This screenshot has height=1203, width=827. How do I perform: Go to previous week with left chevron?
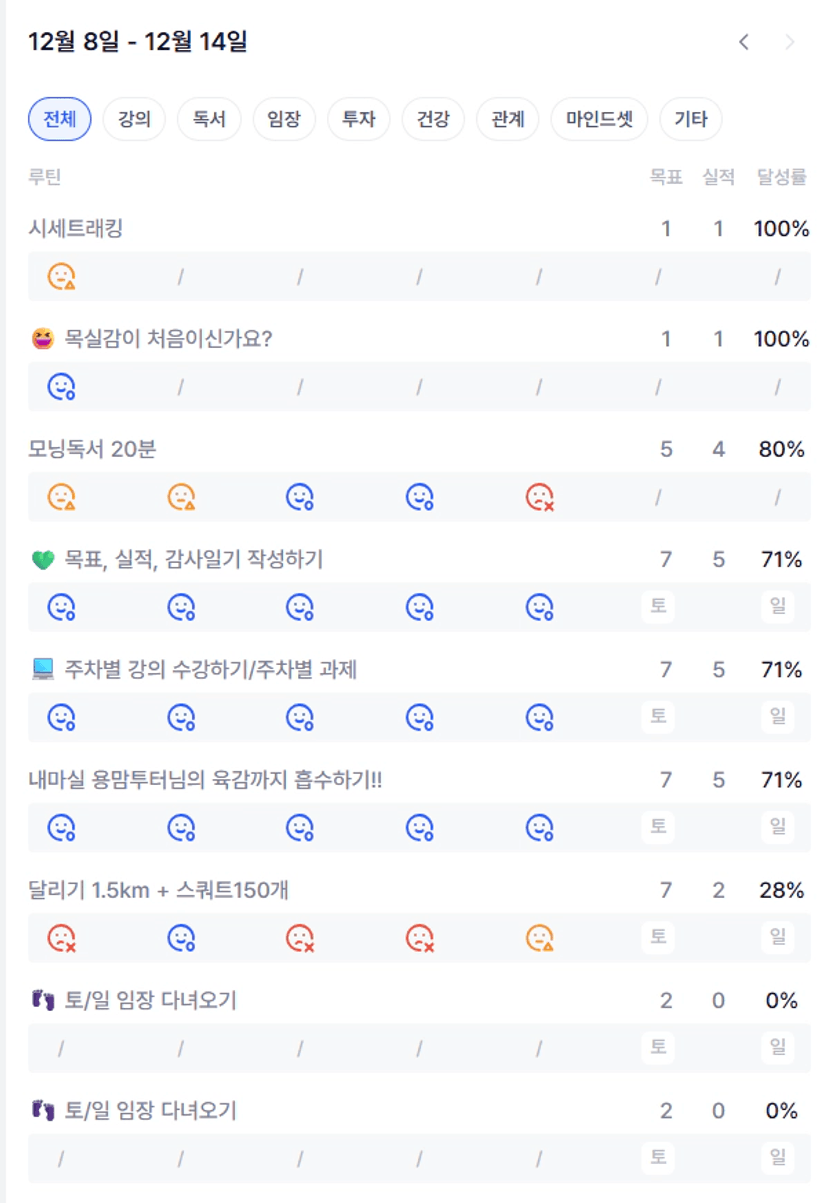[744, 42]
